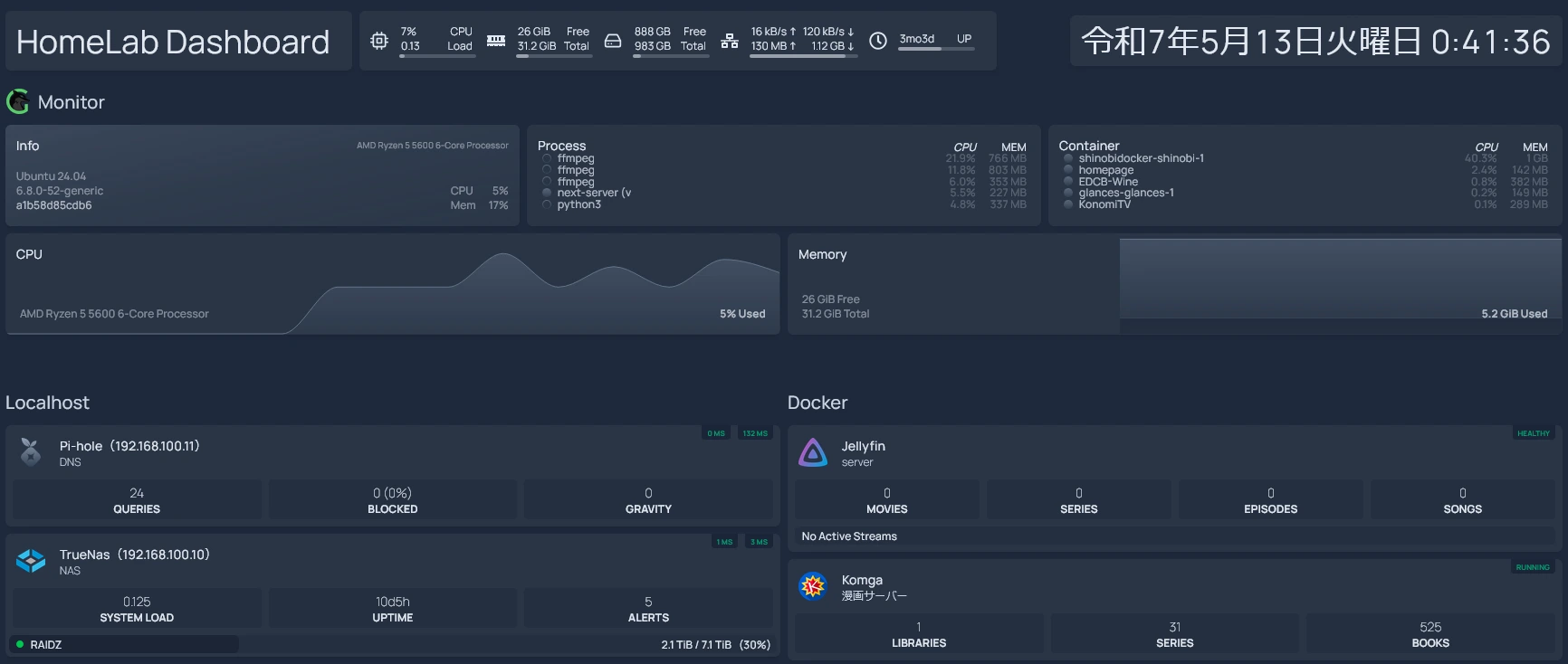Click the Komga logo icon
Screen dimensions: 1568x664
[x=813, y=586]
